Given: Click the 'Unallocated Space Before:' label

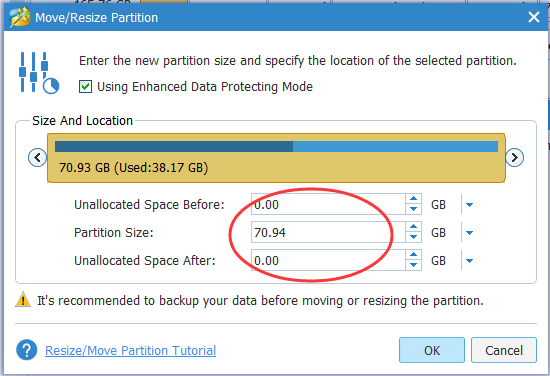Looking at the screenshot, I should point(149,204).
